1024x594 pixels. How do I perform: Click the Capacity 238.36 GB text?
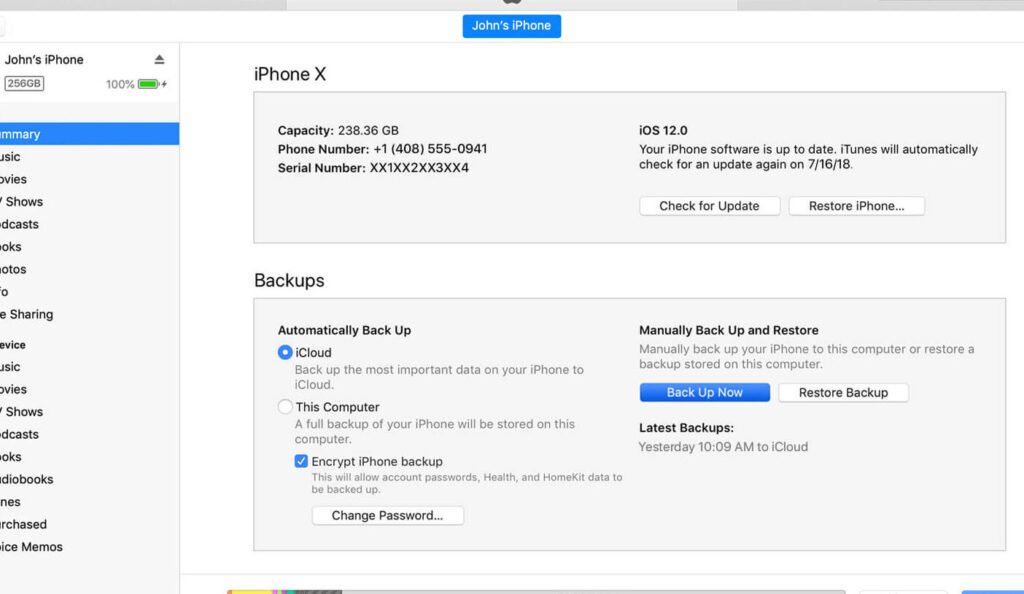tap(338, 131)
